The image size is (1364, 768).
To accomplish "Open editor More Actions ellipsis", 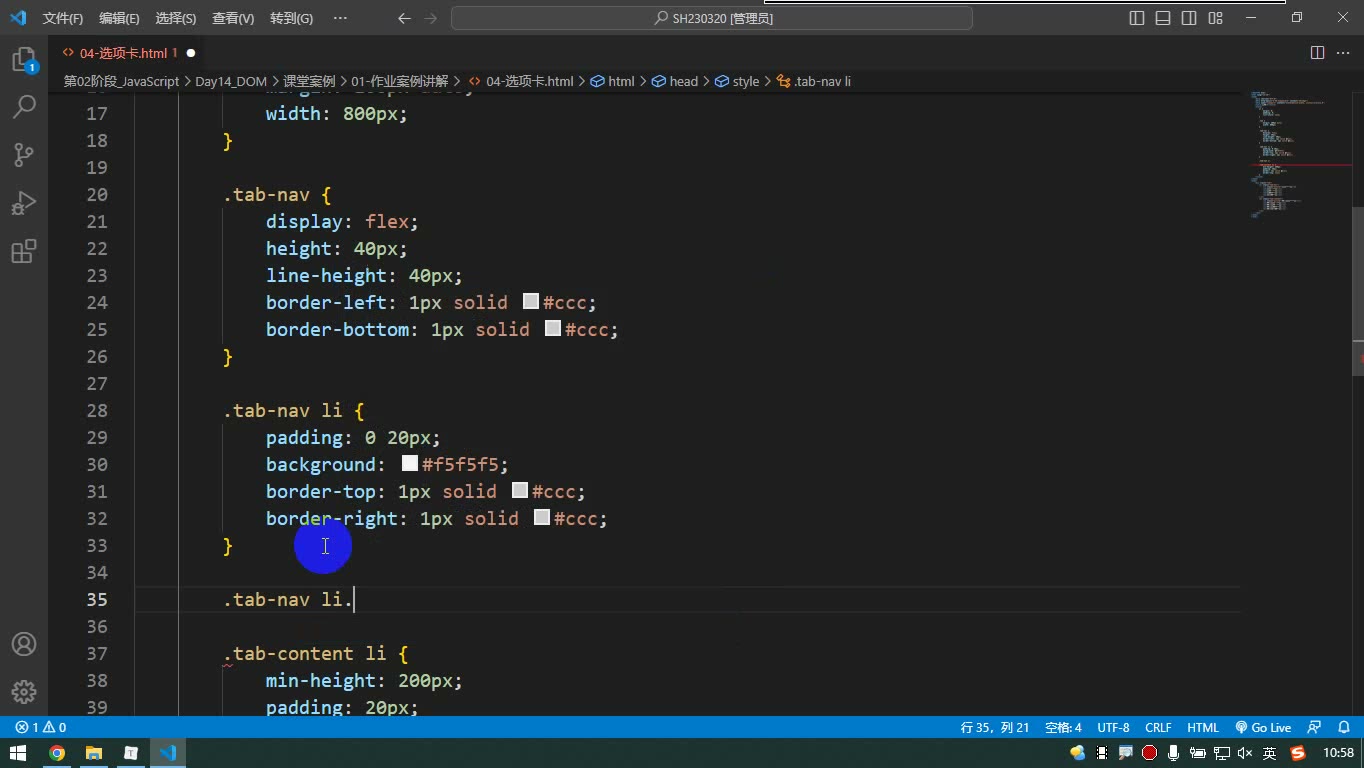I will pos(1344,53).
